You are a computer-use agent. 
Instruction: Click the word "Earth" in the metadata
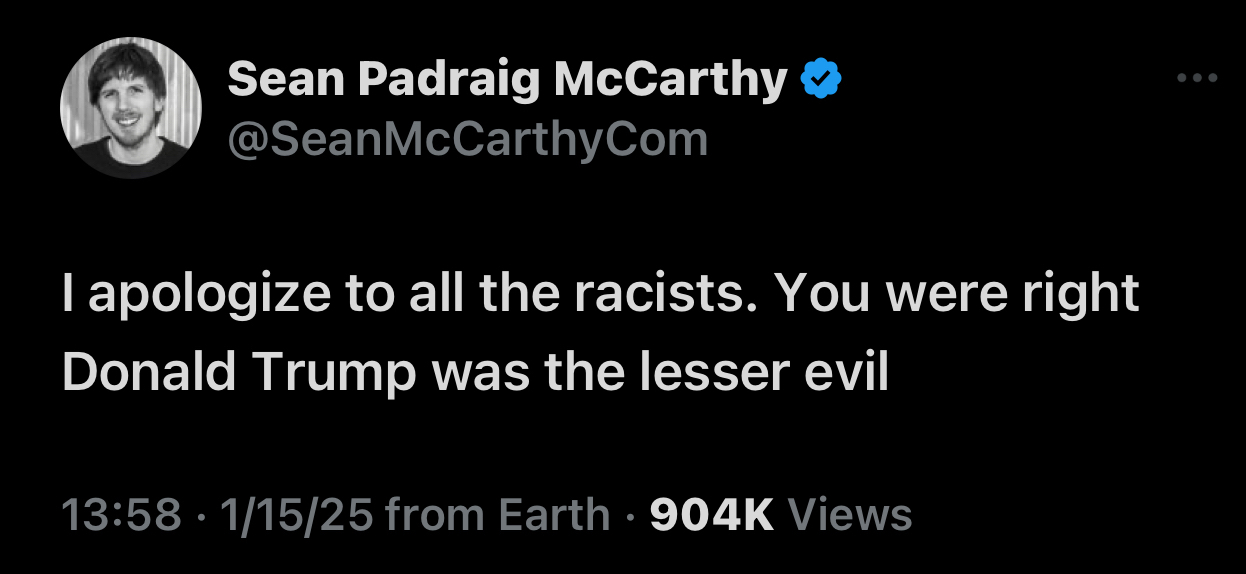(553, 515)
